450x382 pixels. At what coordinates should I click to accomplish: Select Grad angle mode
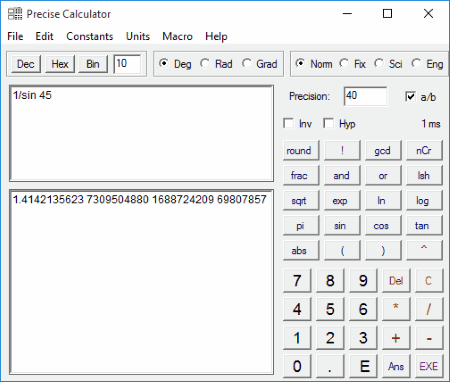point(260,64)
